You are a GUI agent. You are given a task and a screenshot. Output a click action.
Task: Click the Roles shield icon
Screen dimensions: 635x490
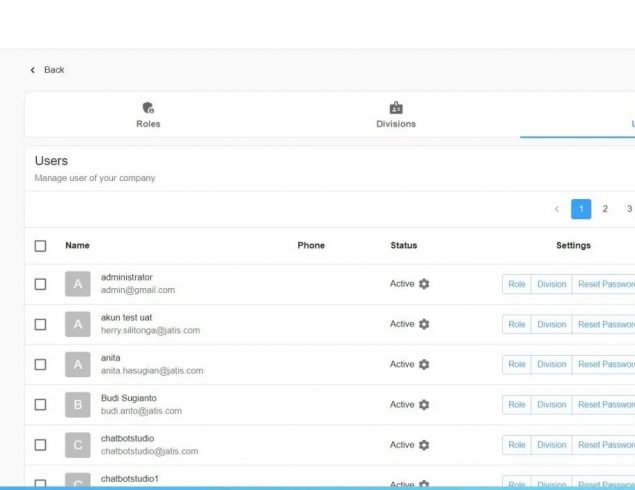pyautogui.click(x=148, y=108)
